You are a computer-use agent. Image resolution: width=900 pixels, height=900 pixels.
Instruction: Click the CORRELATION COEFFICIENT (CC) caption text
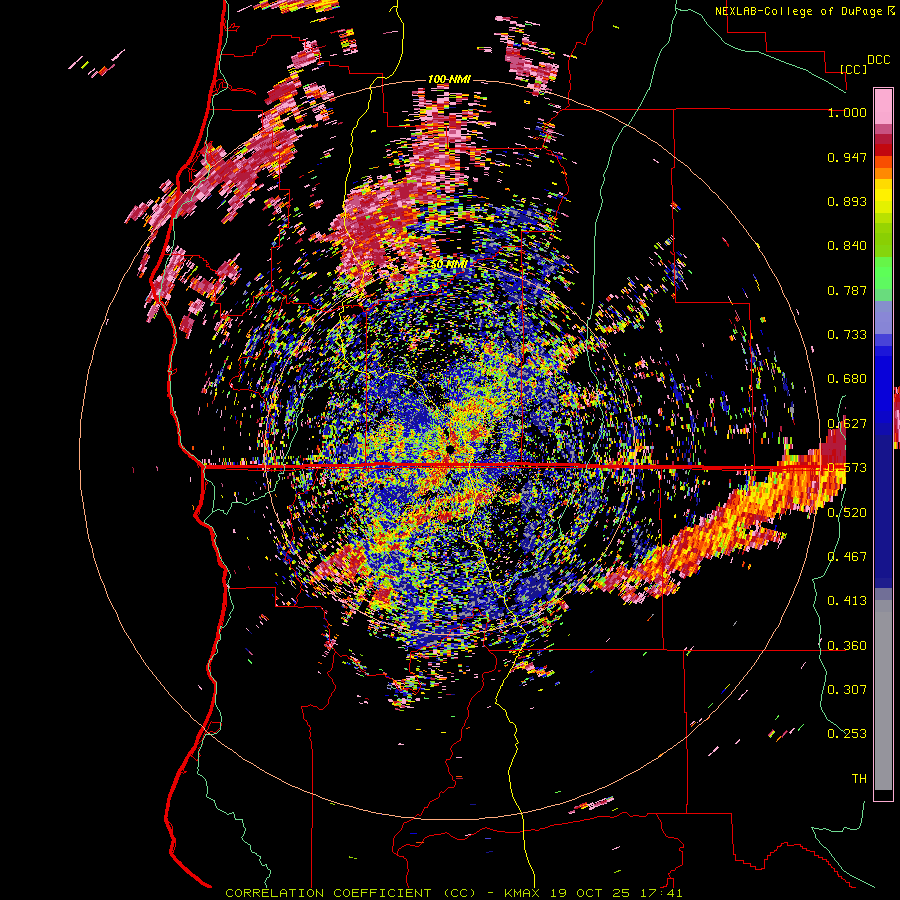click(351, 893)
